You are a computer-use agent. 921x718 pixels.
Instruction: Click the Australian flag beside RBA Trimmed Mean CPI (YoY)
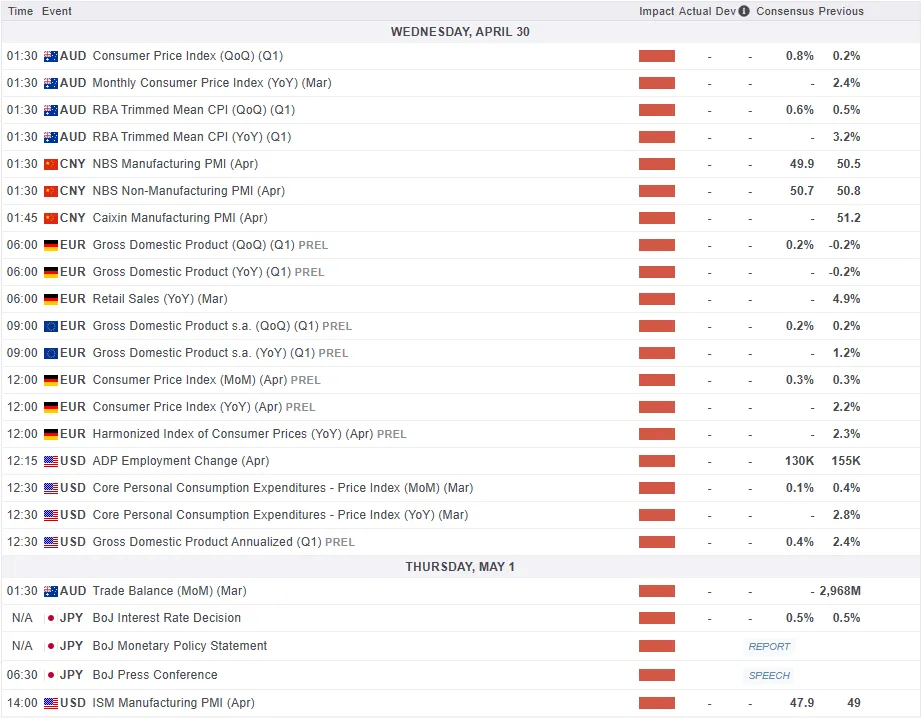tap(51, 137)
